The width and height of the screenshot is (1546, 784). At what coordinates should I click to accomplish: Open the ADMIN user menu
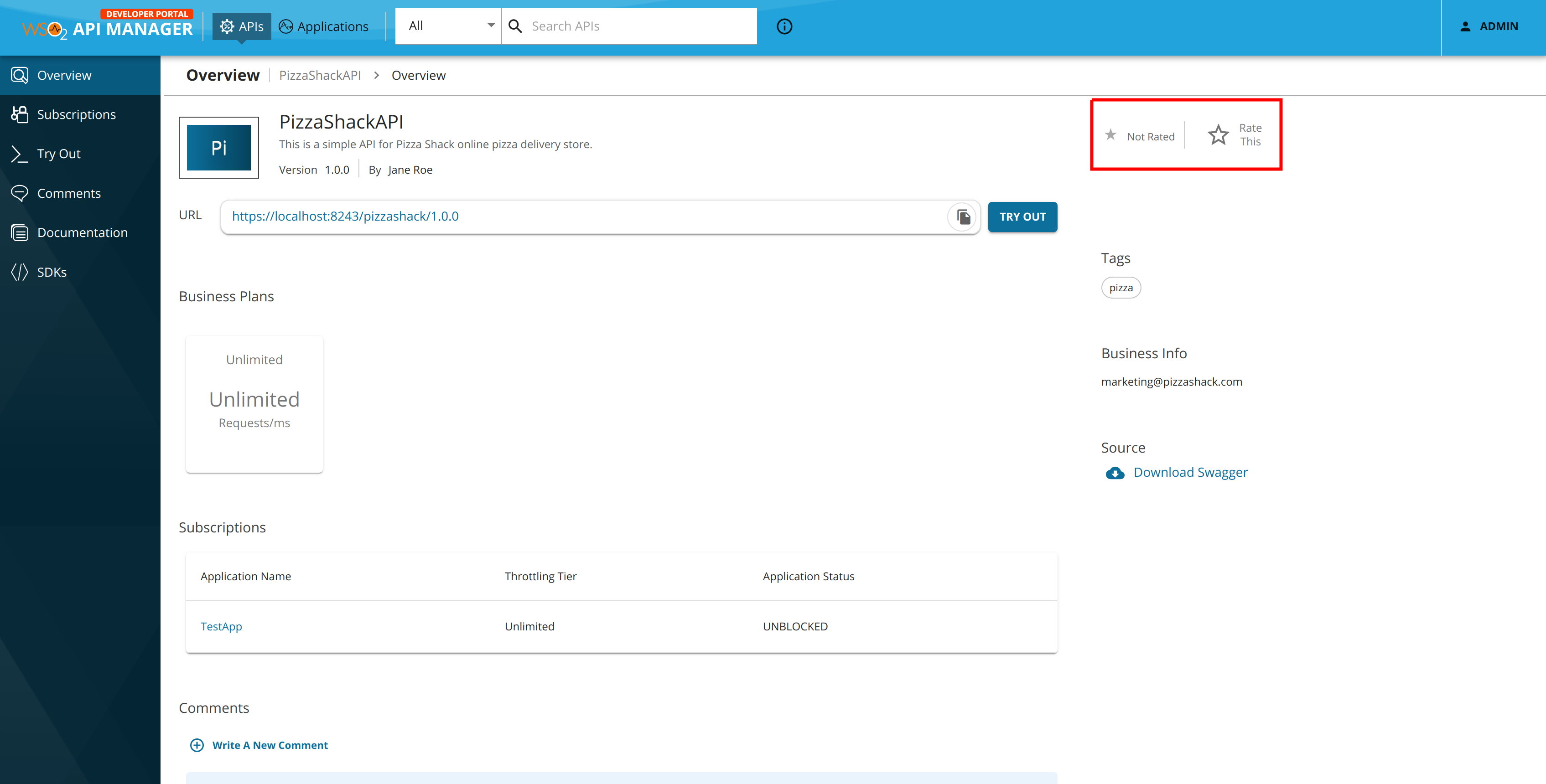(1489, 26)
